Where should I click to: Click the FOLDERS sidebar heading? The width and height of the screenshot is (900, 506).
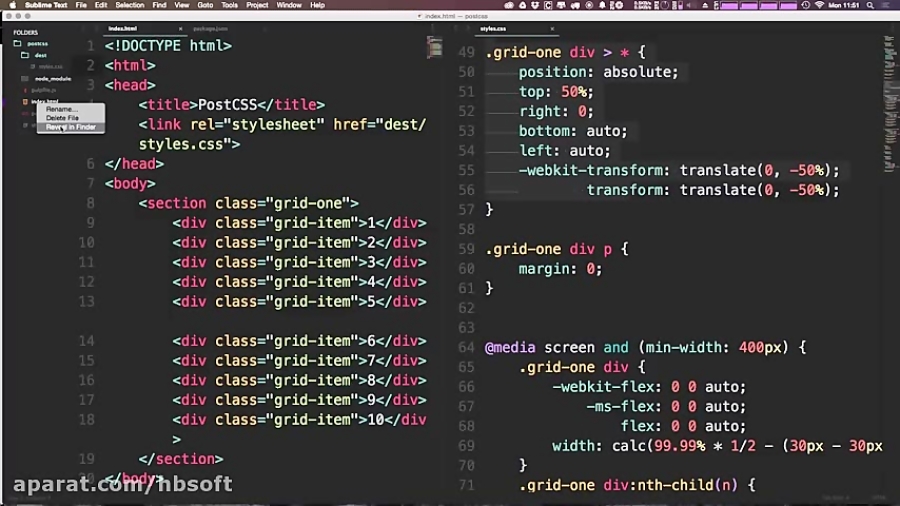(25, 33)
